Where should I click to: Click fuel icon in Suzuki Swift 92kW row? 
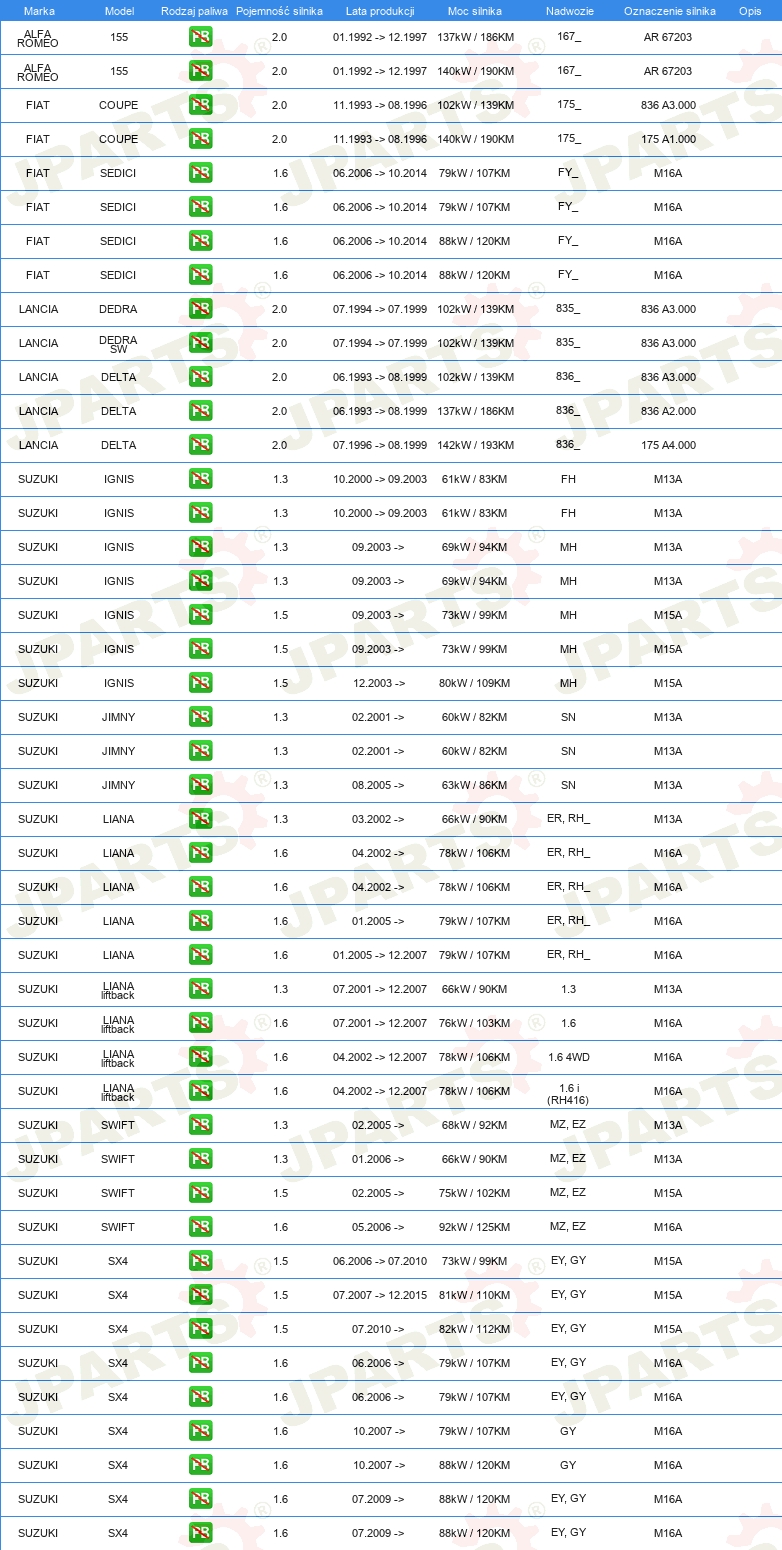pyautogui.click(x=200, y=1227)
